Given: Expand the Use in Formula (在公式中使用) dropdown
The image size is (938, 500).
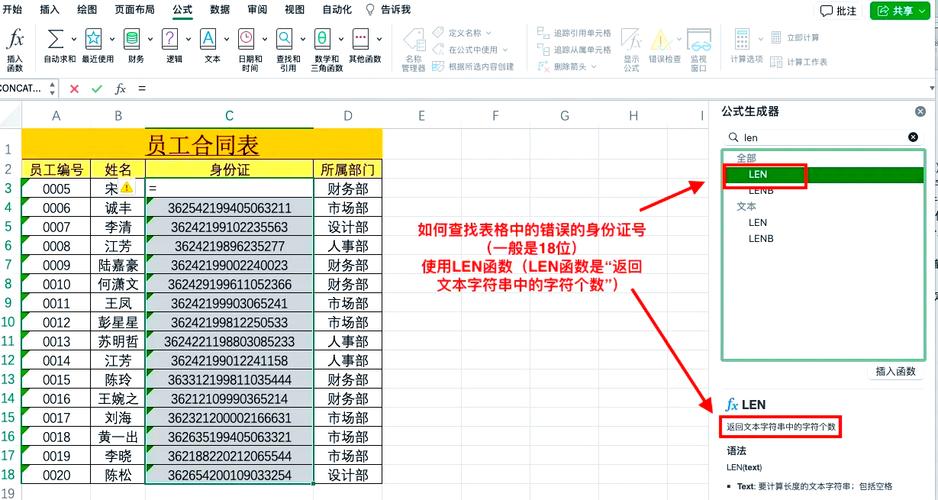Looking at the screenshot, I should click(505, 50).
